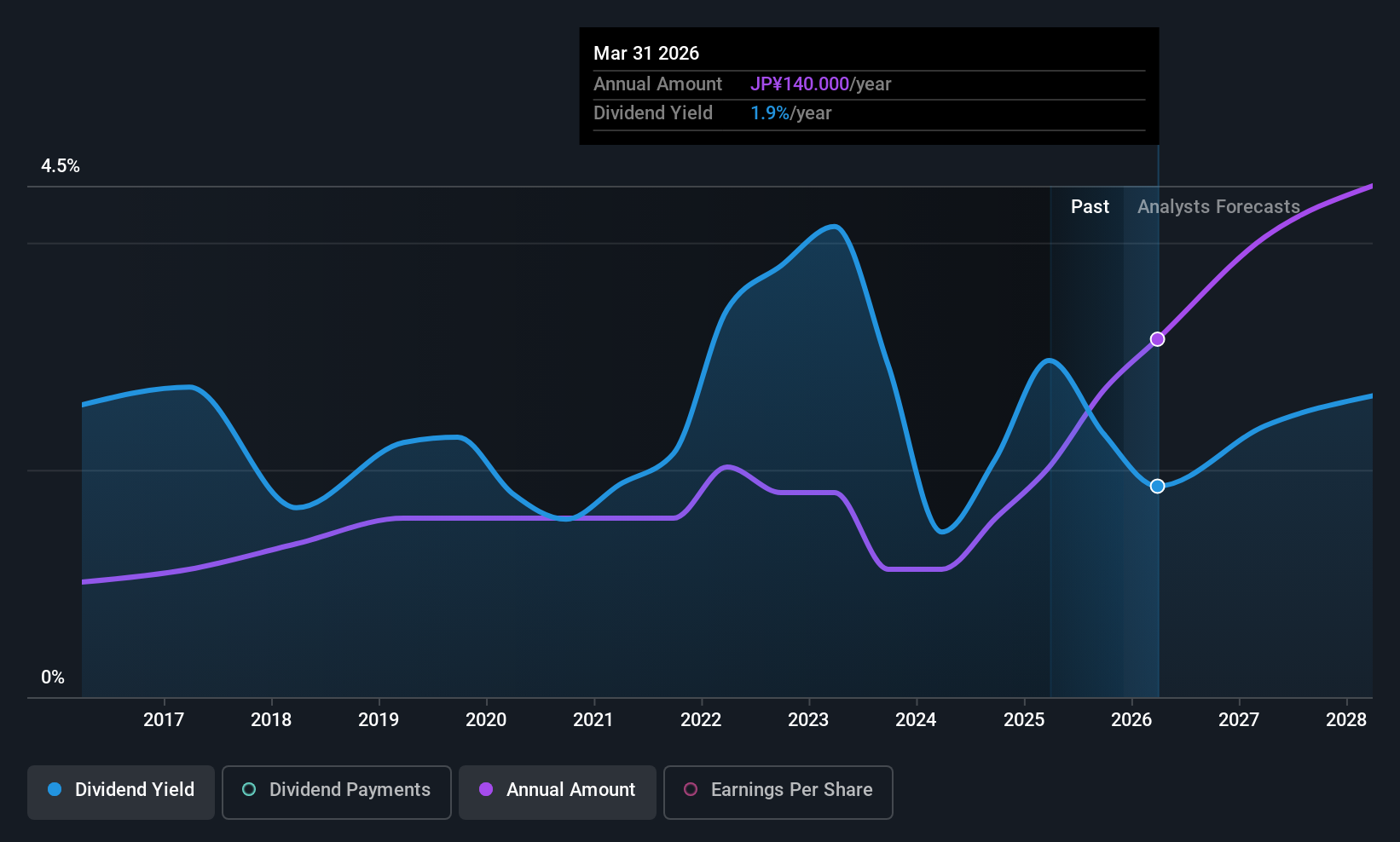
Task: Click the 1.9% dividend yield tooltip value
Action: (x=769, y=113)
